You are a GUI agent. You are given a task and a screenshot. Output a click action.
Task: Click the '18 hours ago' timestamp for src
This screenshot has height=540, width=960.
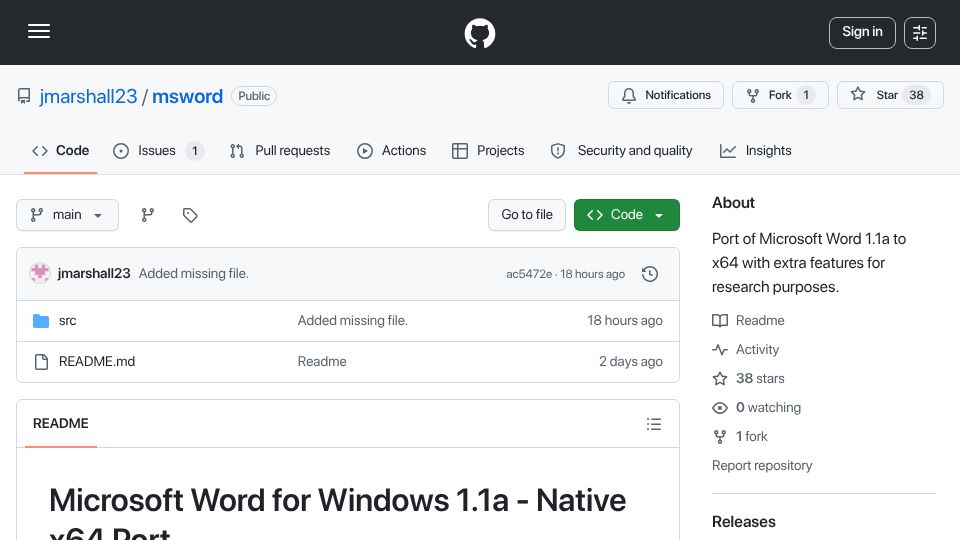tap(624, 321)
